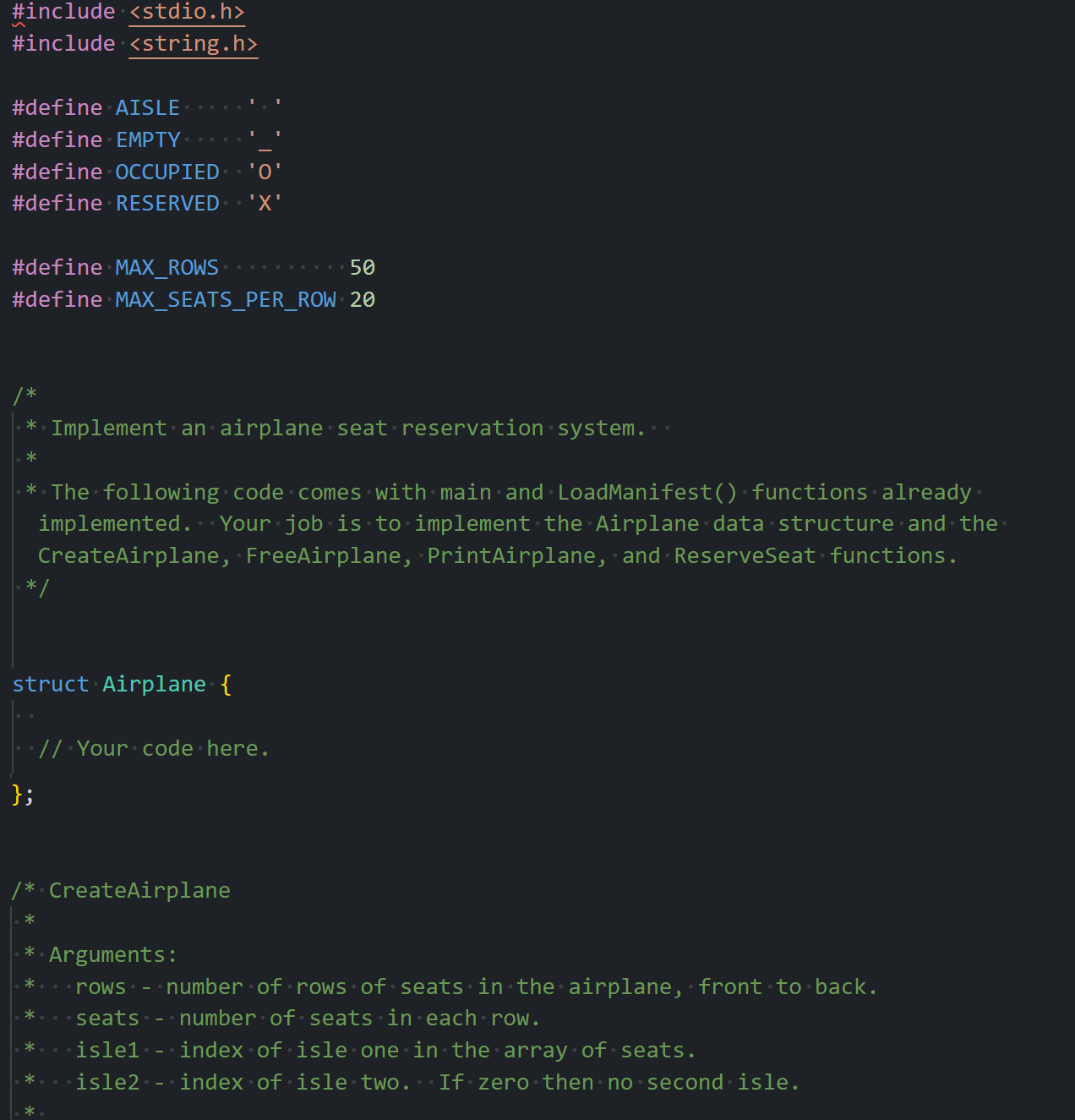This screenshot has height=1120, width=1075.
Task: Click the OCCUPIED macro identifier
Action: click(x=167, y=172)
